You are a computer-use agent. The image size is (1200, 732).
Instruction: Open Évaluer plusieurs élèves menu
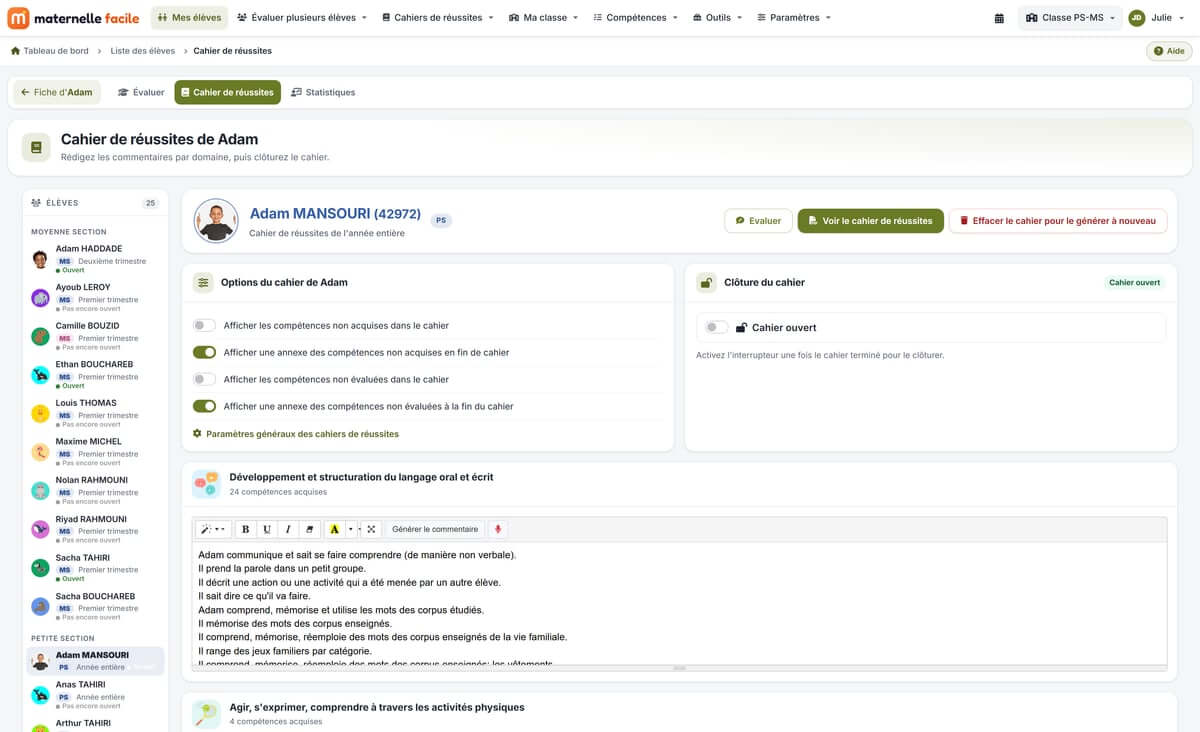coord(302,18)
